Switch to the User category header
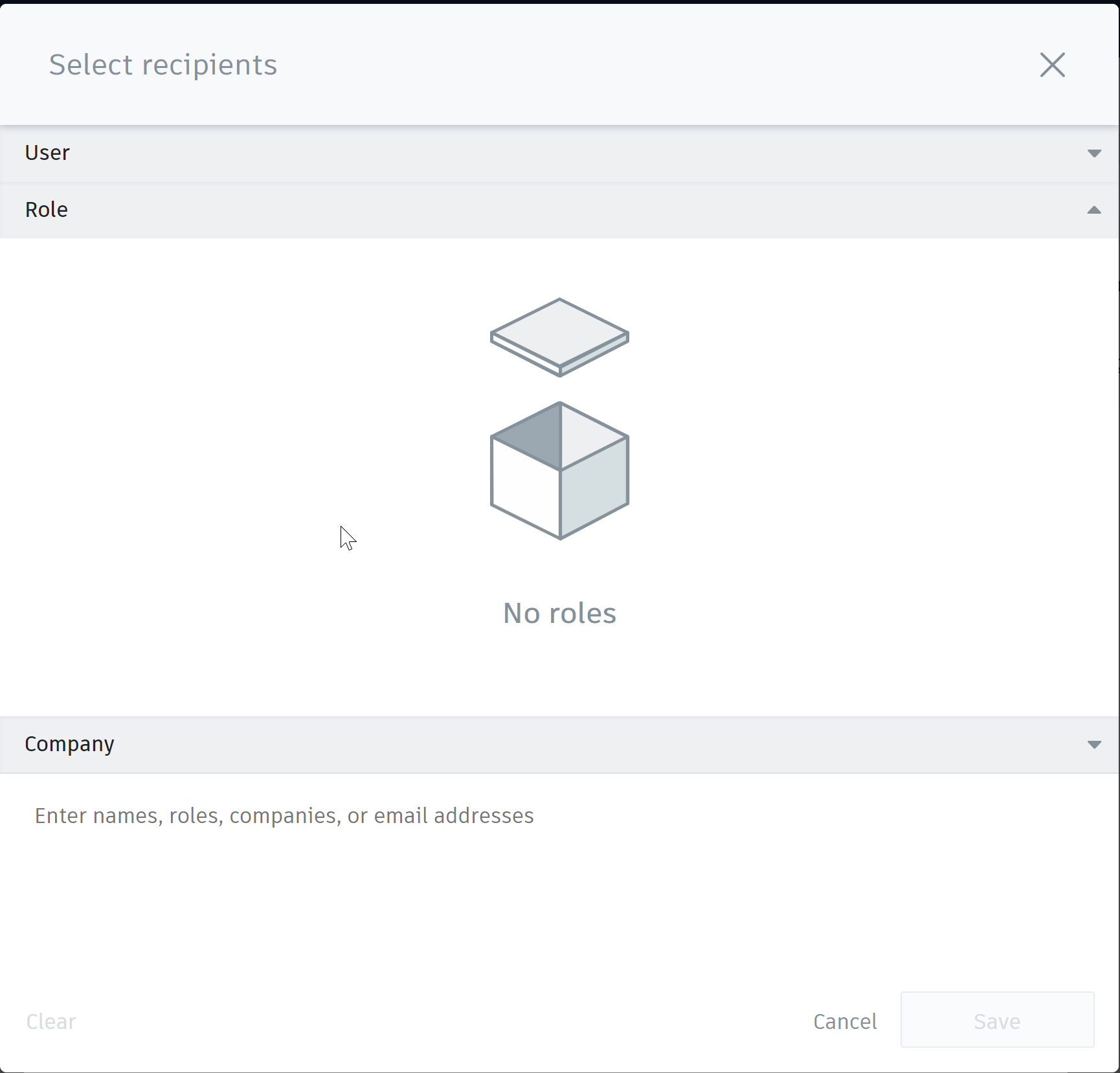 pyautogui.click(x=47, y=153)
